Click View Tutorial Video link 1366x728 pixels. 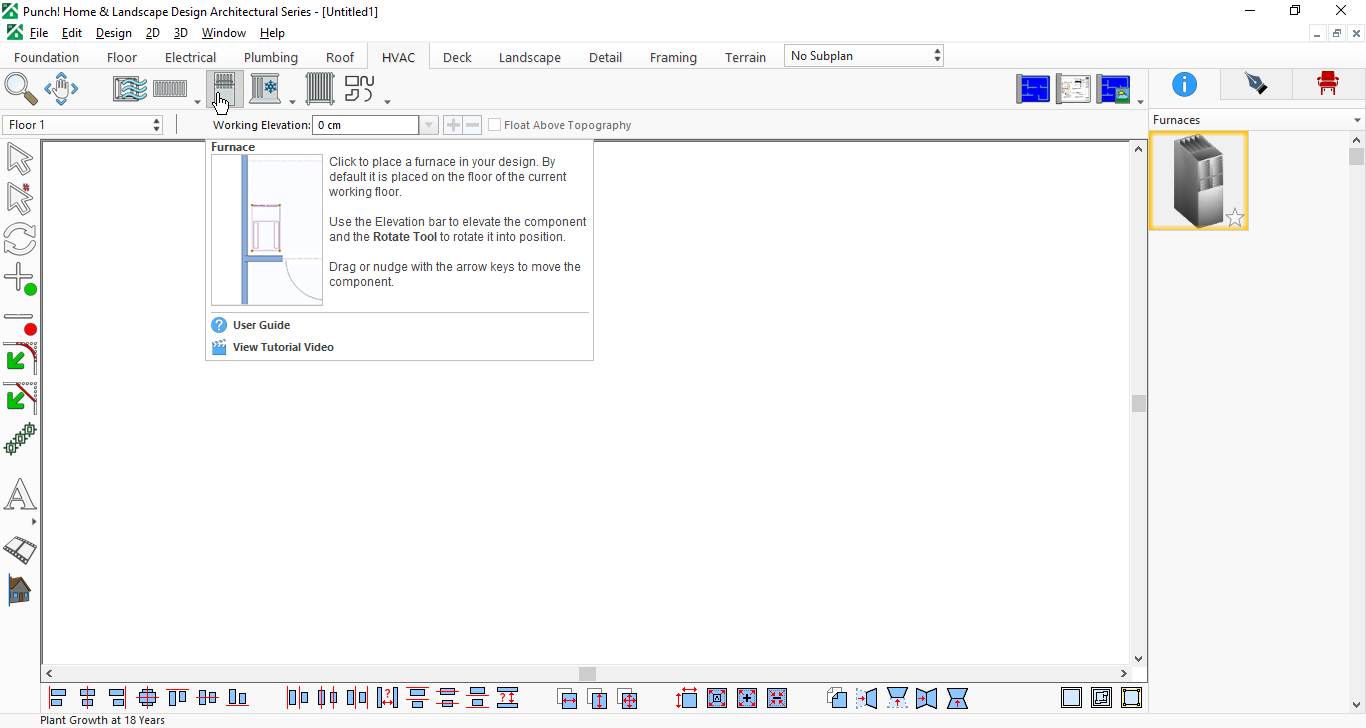283,347
